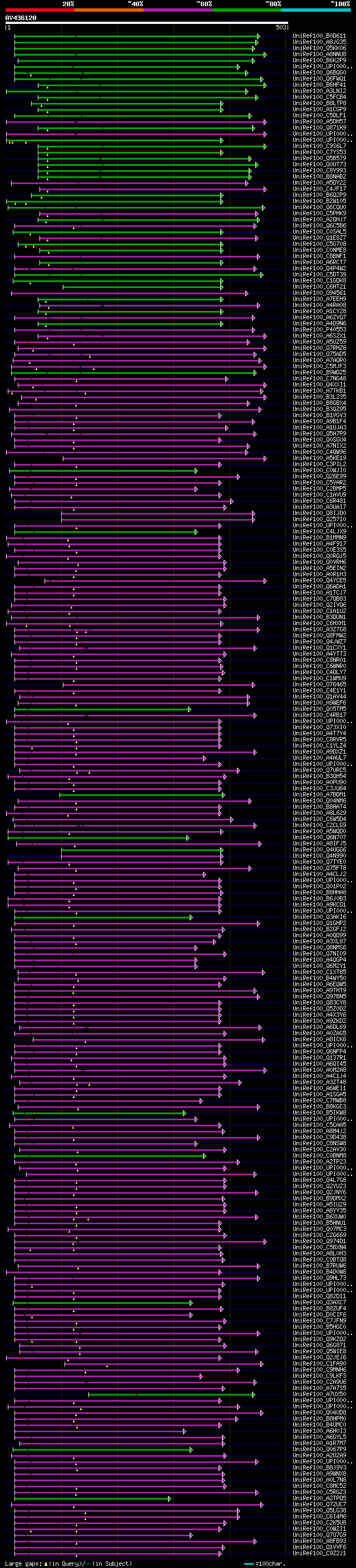356x1568 pixels.
Task: Pick the UniRef100_C8V993 entry
Action: [319, 170]
